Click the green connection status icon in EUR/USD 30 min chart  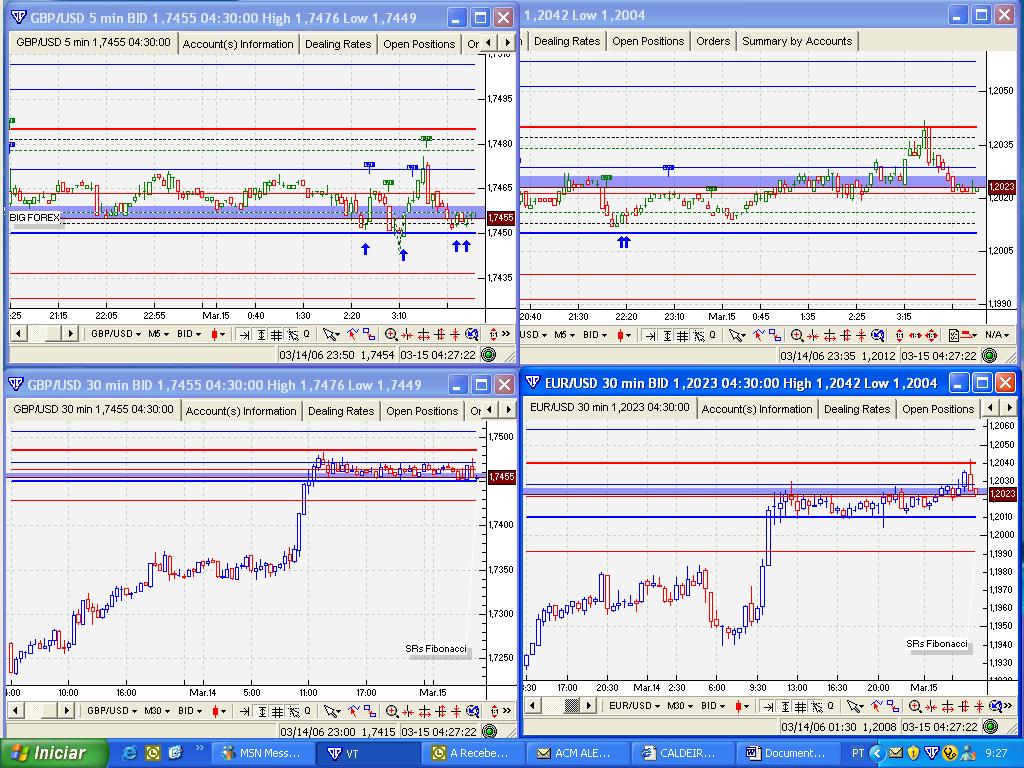point(990,726)
